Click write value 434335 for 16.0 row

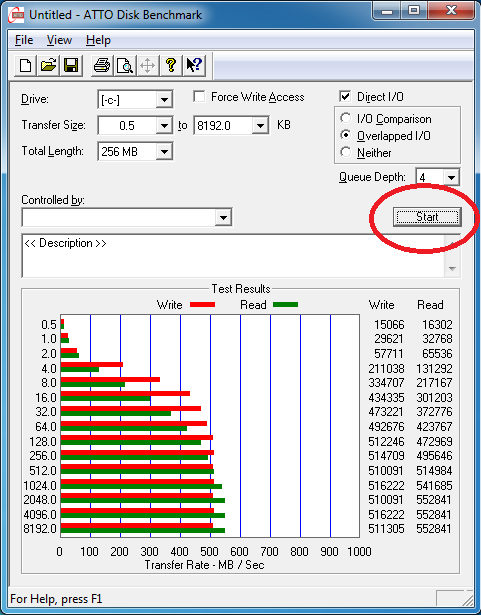coord(386,398)
